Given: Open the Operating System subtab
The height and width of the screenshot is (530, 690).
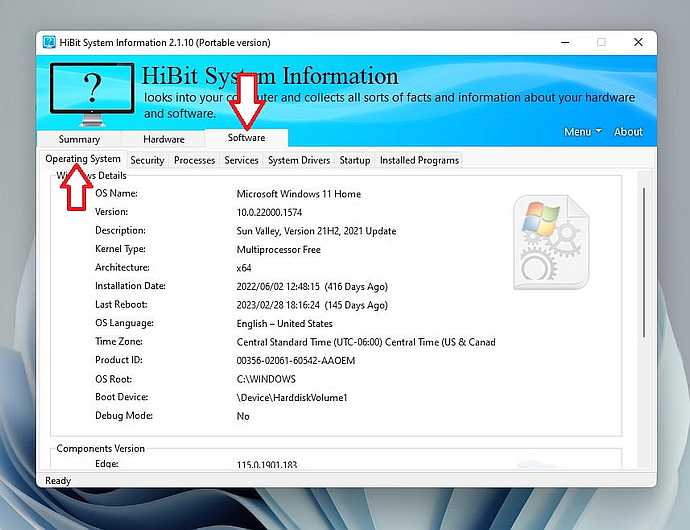Looking at the screenshot, I should point(83,159).
